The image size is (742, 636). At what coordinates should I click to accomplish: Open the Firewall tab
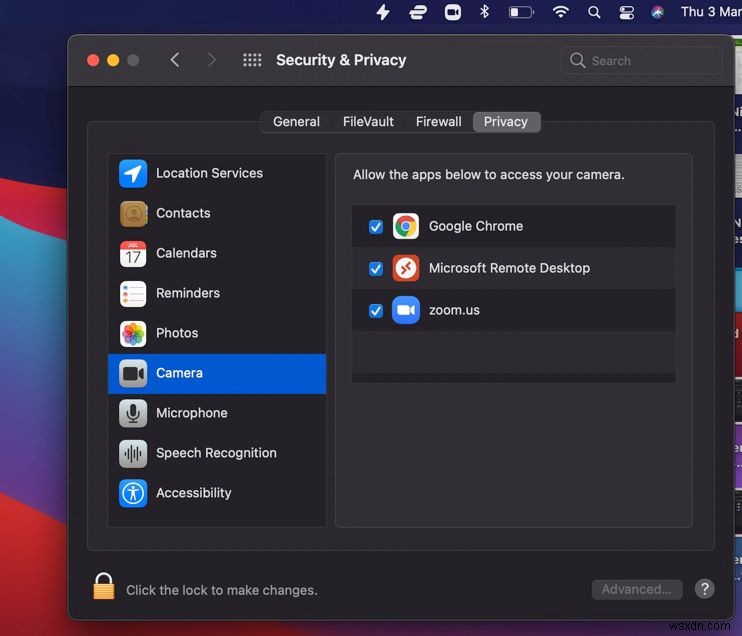438,122
